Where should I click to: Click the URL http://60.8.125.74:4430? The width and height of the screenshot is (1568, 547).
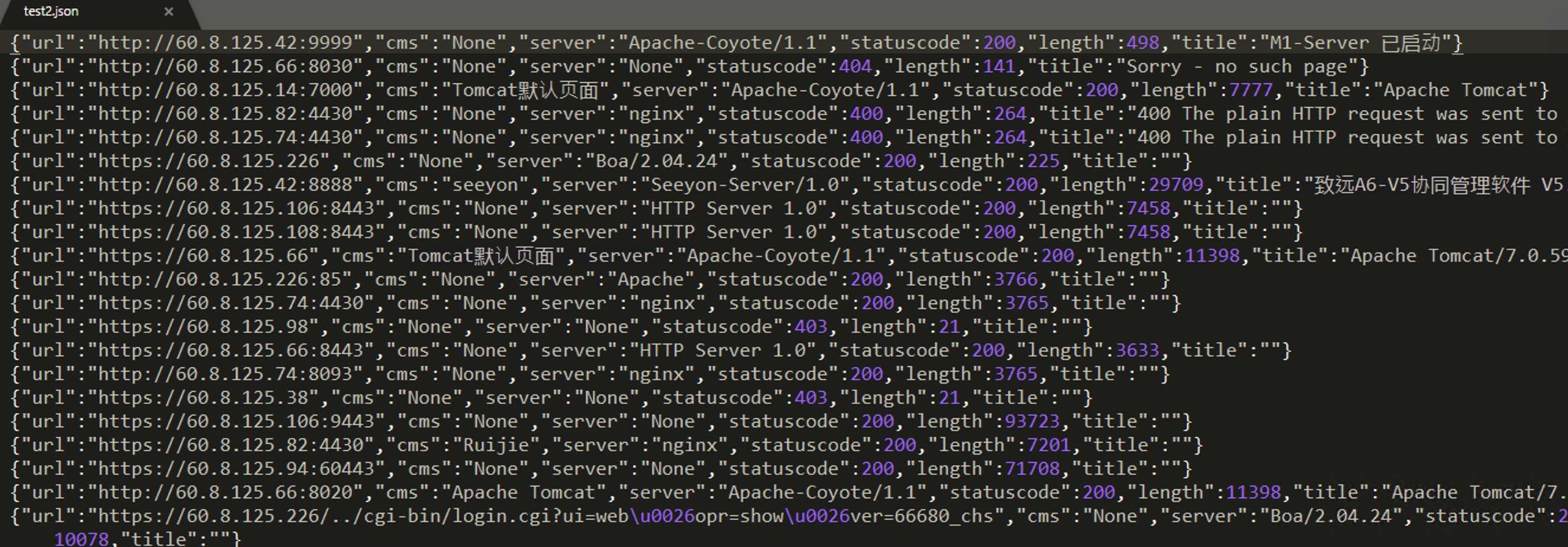click(225, 138)
